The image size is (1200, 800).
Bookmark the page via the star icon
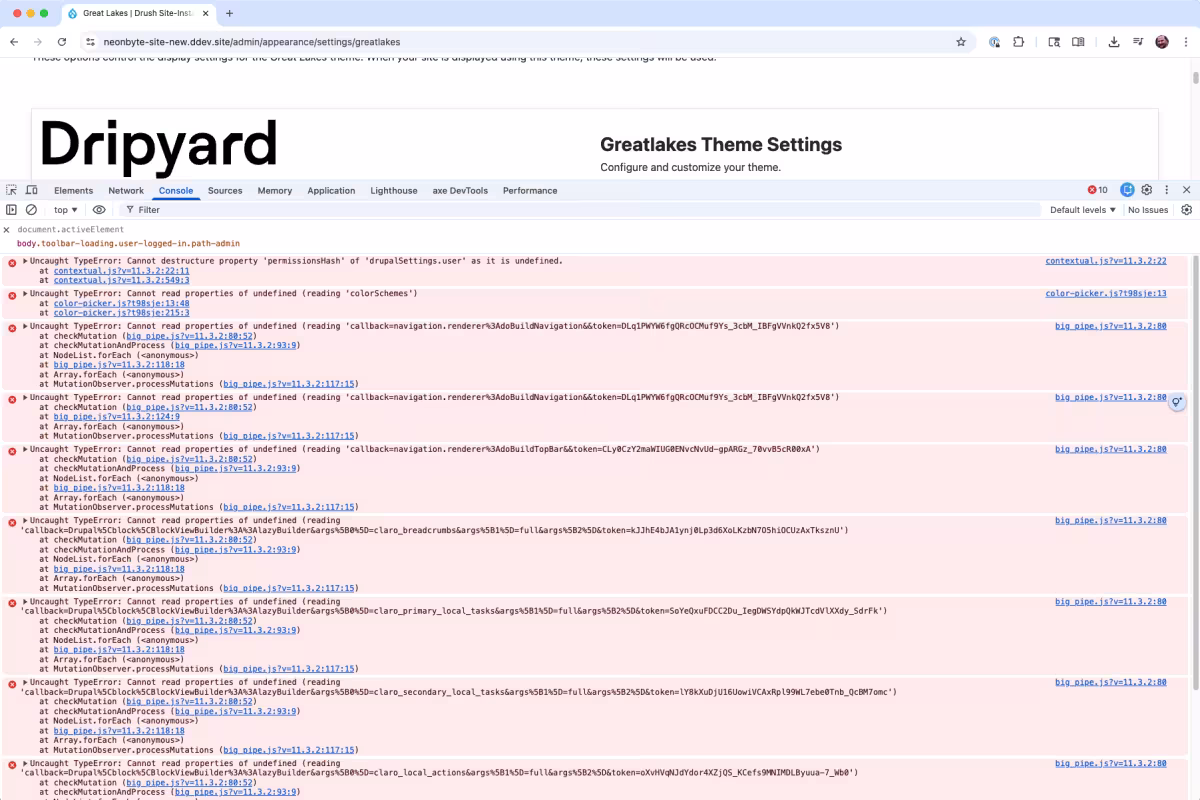[x=960, y=42]
